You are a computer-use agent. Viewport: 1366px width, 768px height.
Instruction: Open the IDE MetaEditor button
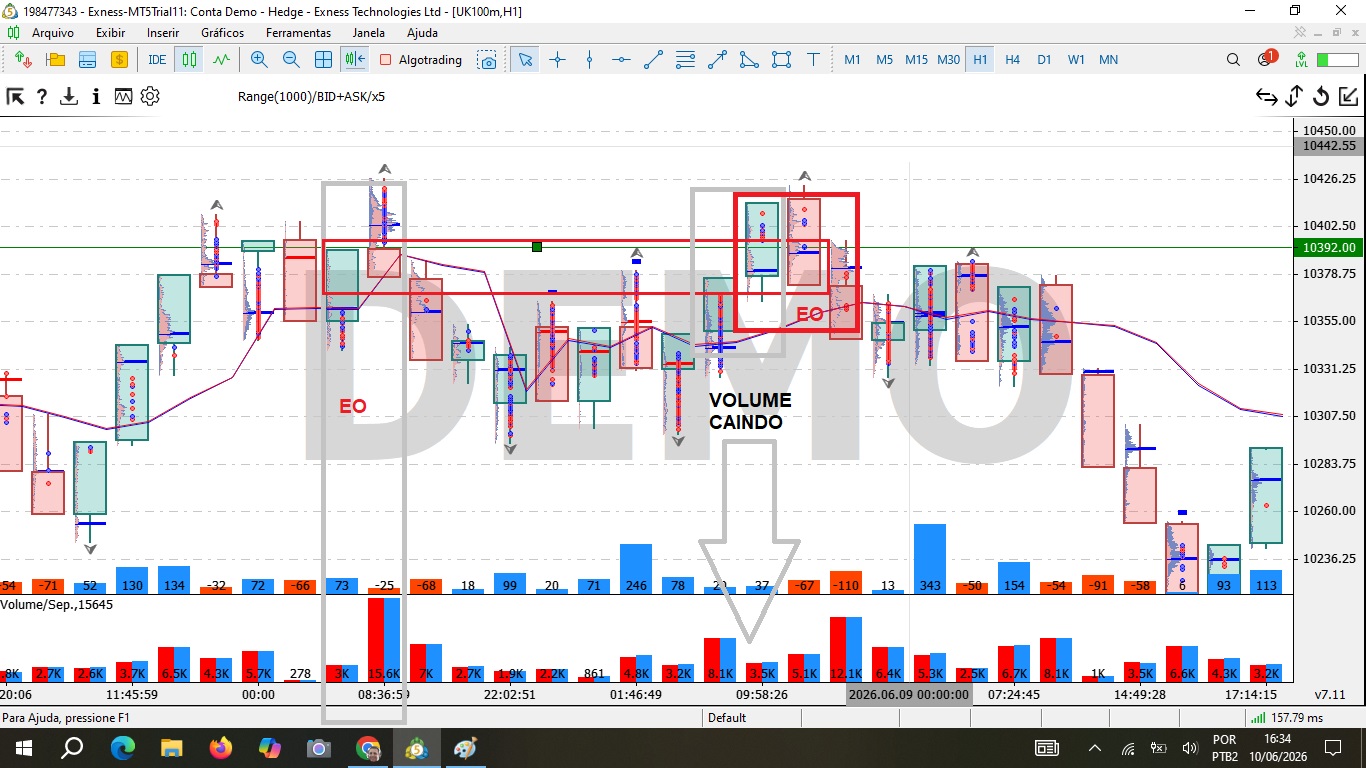(157, 59)
